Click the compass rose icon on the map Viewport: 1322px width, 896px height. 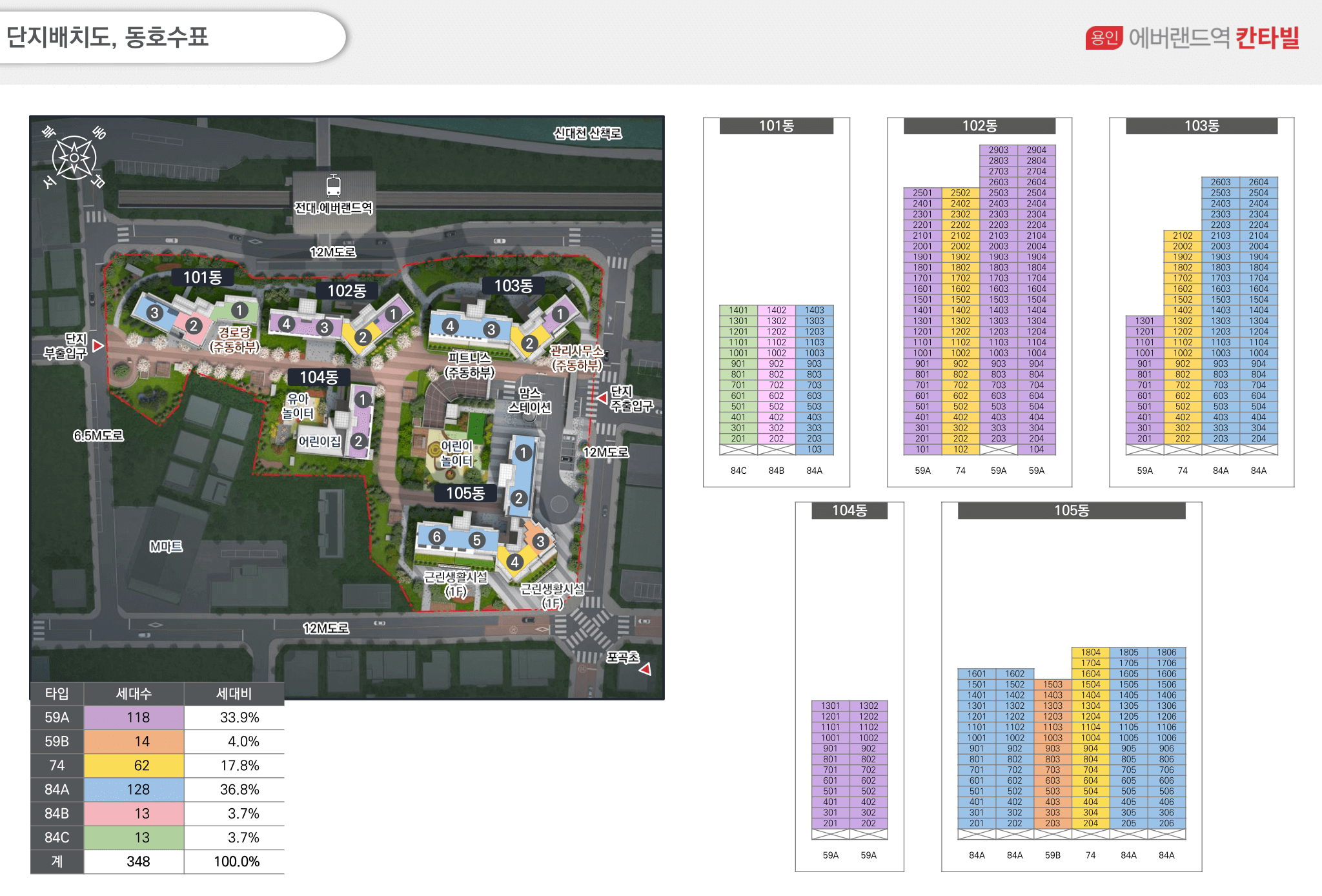74,158
